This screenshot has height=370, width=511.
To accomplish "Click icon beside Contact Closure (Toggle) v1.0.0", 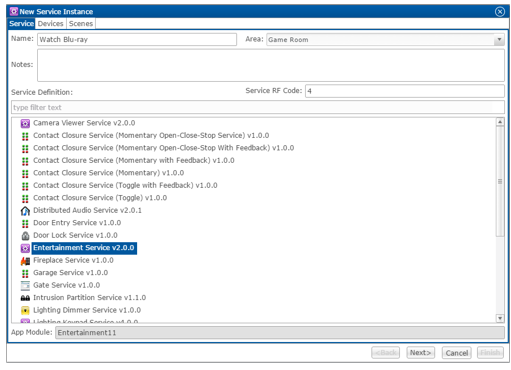I will coord(25,199).
